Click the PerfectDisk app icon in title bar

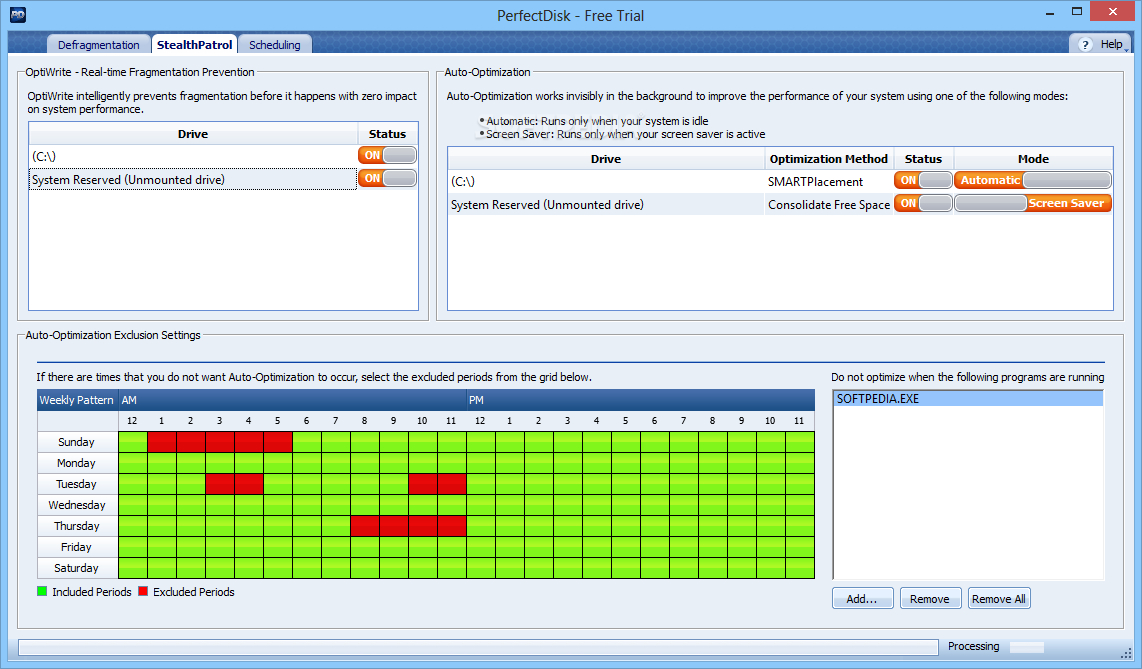pyautogui.click(x=17, y=15)
